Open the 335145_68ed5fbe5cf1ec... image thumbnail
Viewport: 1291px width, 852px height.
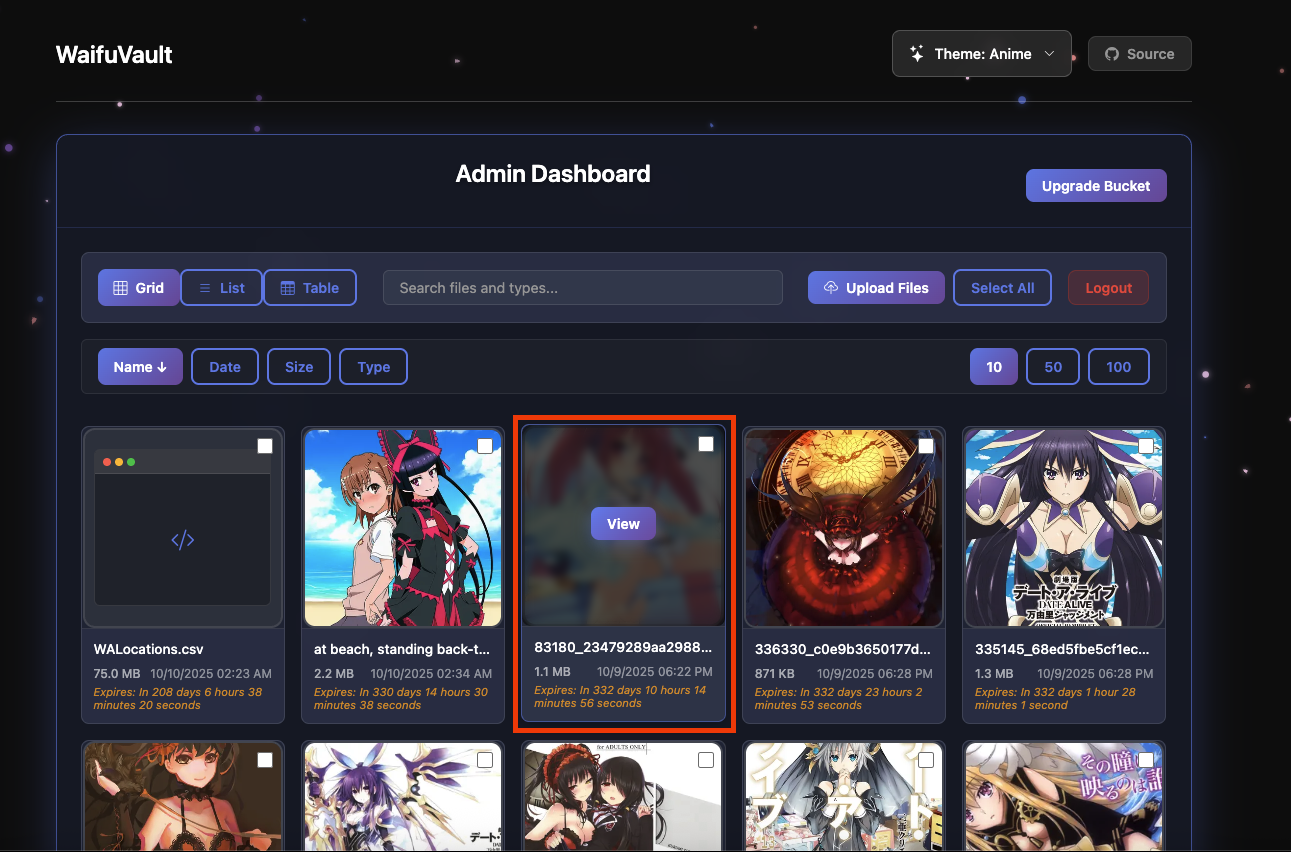(x=1064, y=528)
